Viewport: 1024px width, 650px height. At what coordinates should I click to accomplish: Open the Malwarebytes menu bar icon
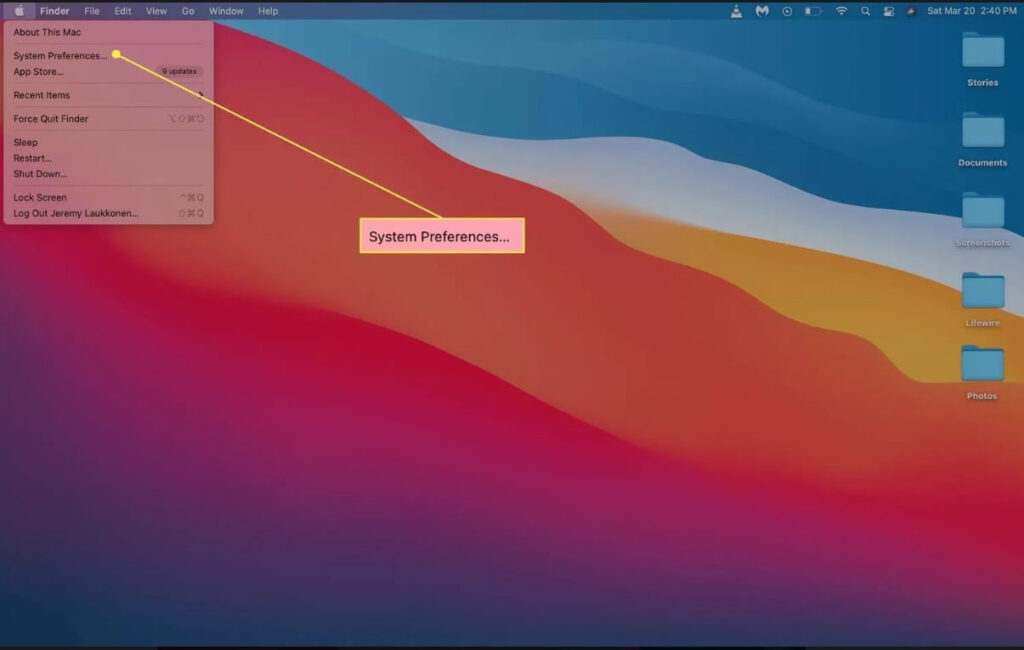[761, 11]
